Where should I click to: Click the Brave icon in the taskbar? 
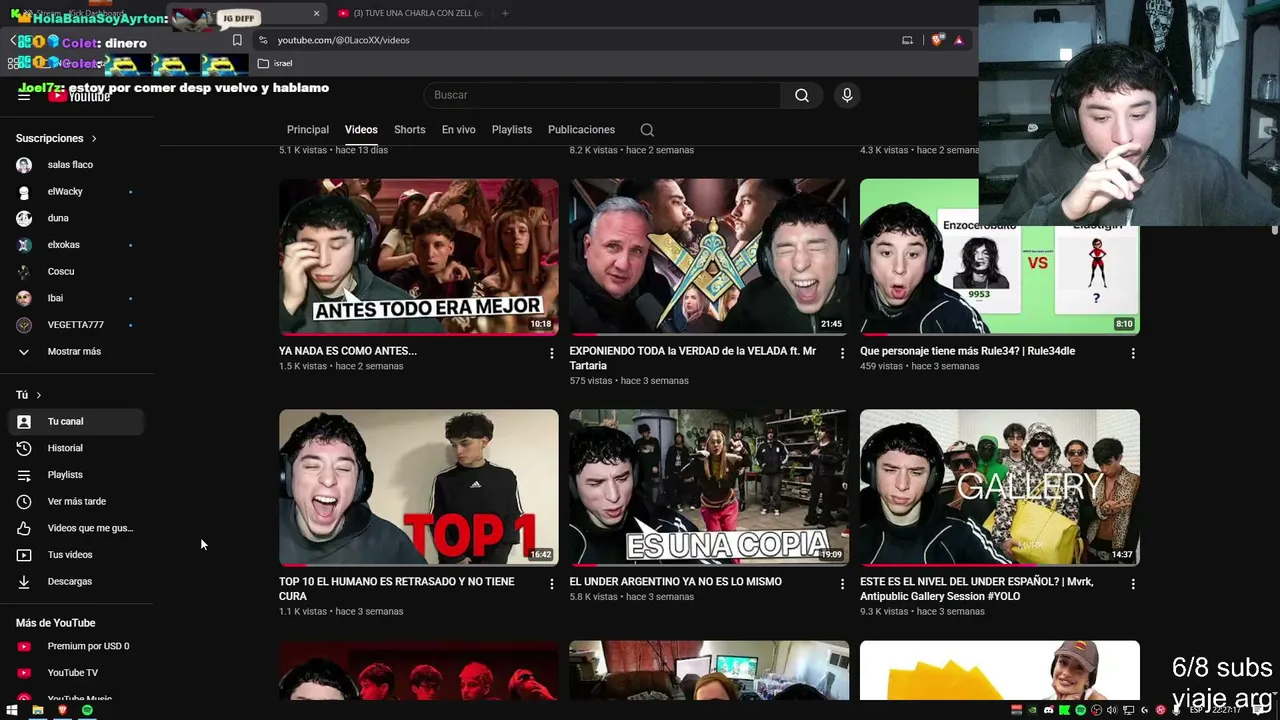click(x=62, y=710)
